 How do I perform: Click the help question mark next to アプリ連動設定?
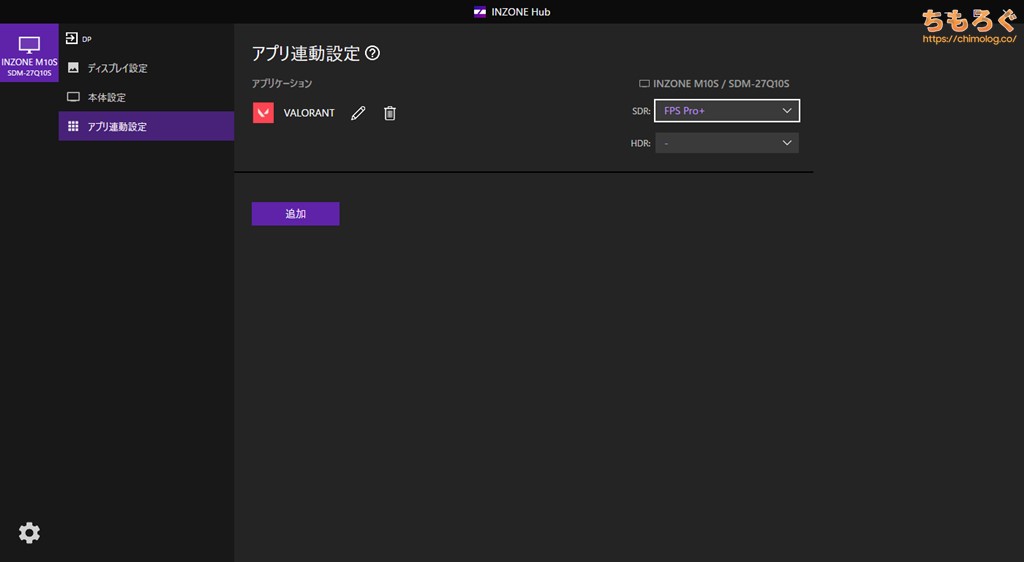pos(372,53)
